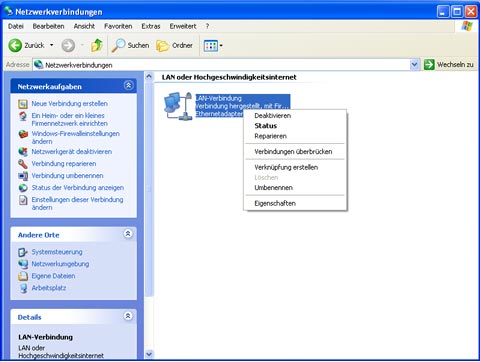480x362 pixels.
Task: Choose Eigenschaften in the context menu
Action: point(295,203)
